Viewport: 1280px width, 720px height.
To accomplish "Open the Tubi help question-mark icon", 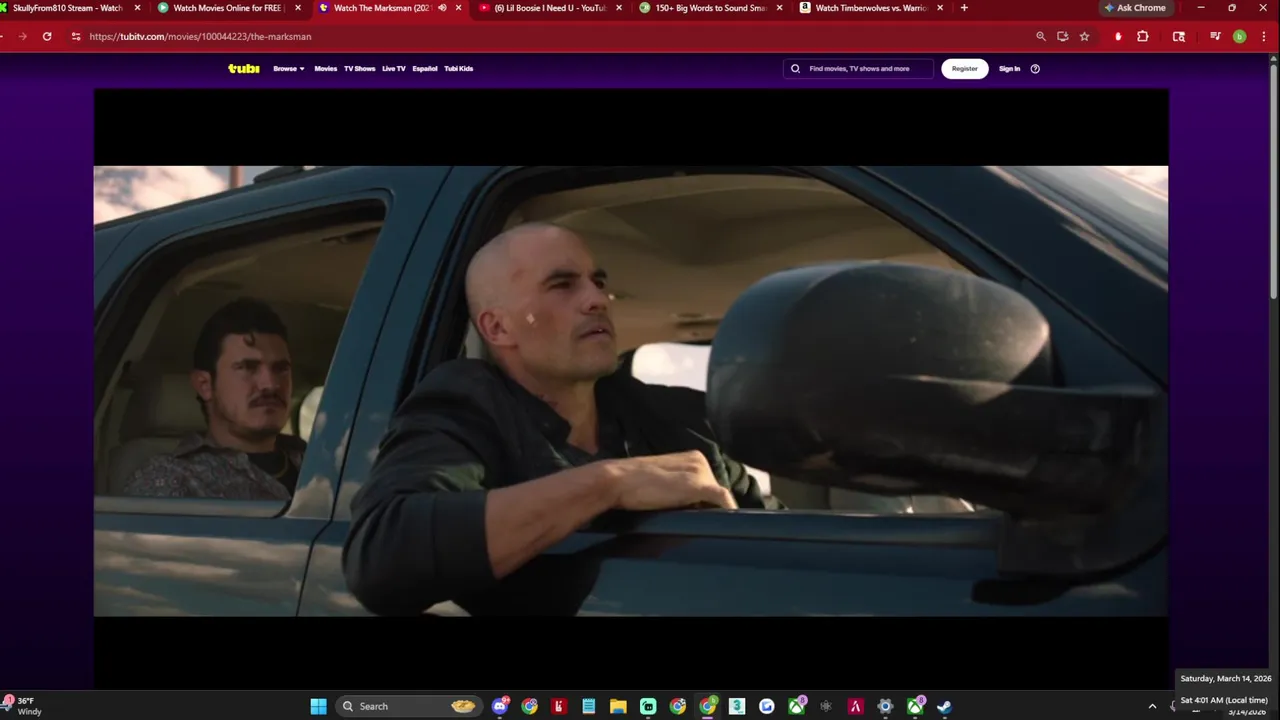I will point(1035,69).
